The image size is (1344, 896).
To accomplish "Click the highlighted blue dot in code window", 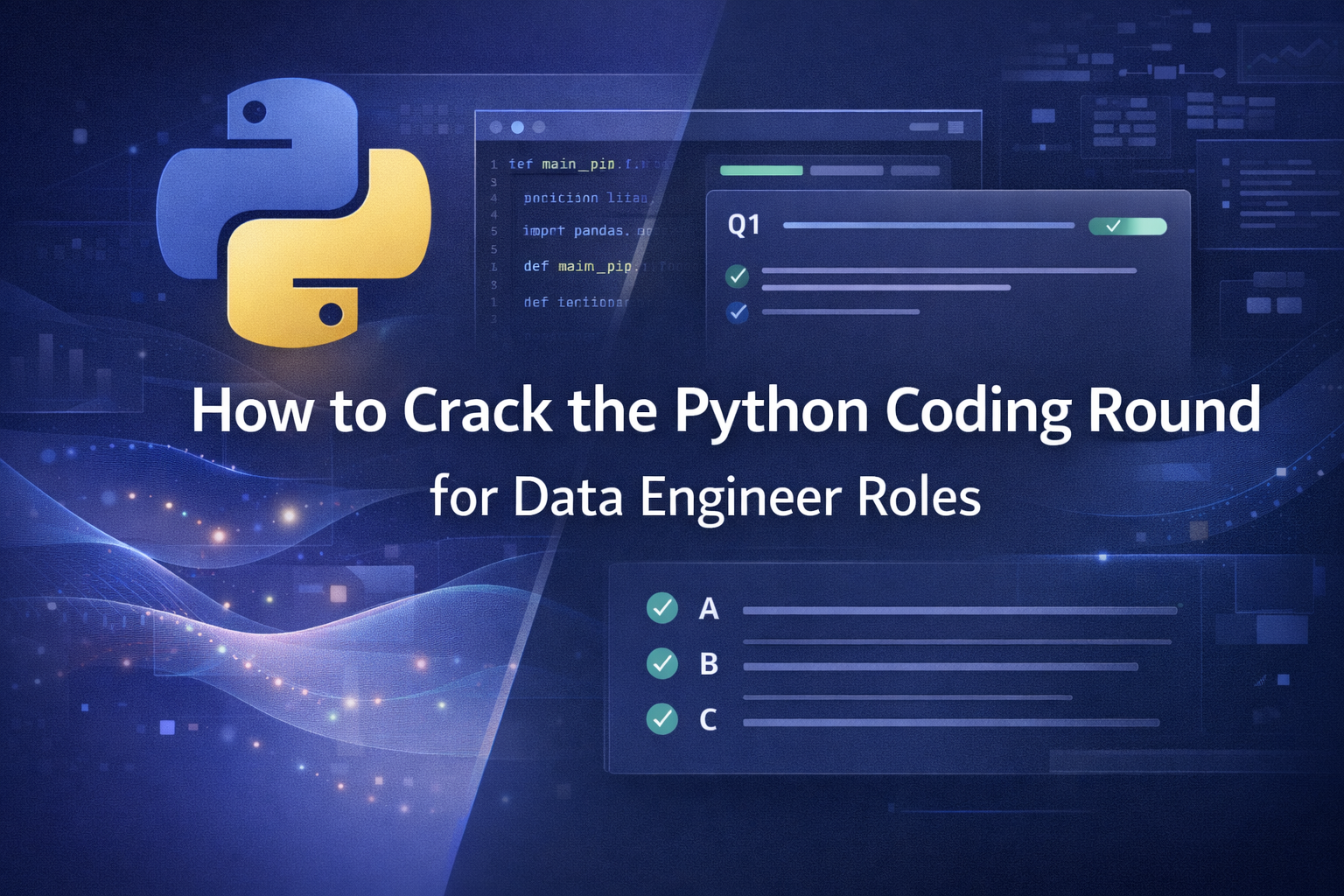I will 517,128.
